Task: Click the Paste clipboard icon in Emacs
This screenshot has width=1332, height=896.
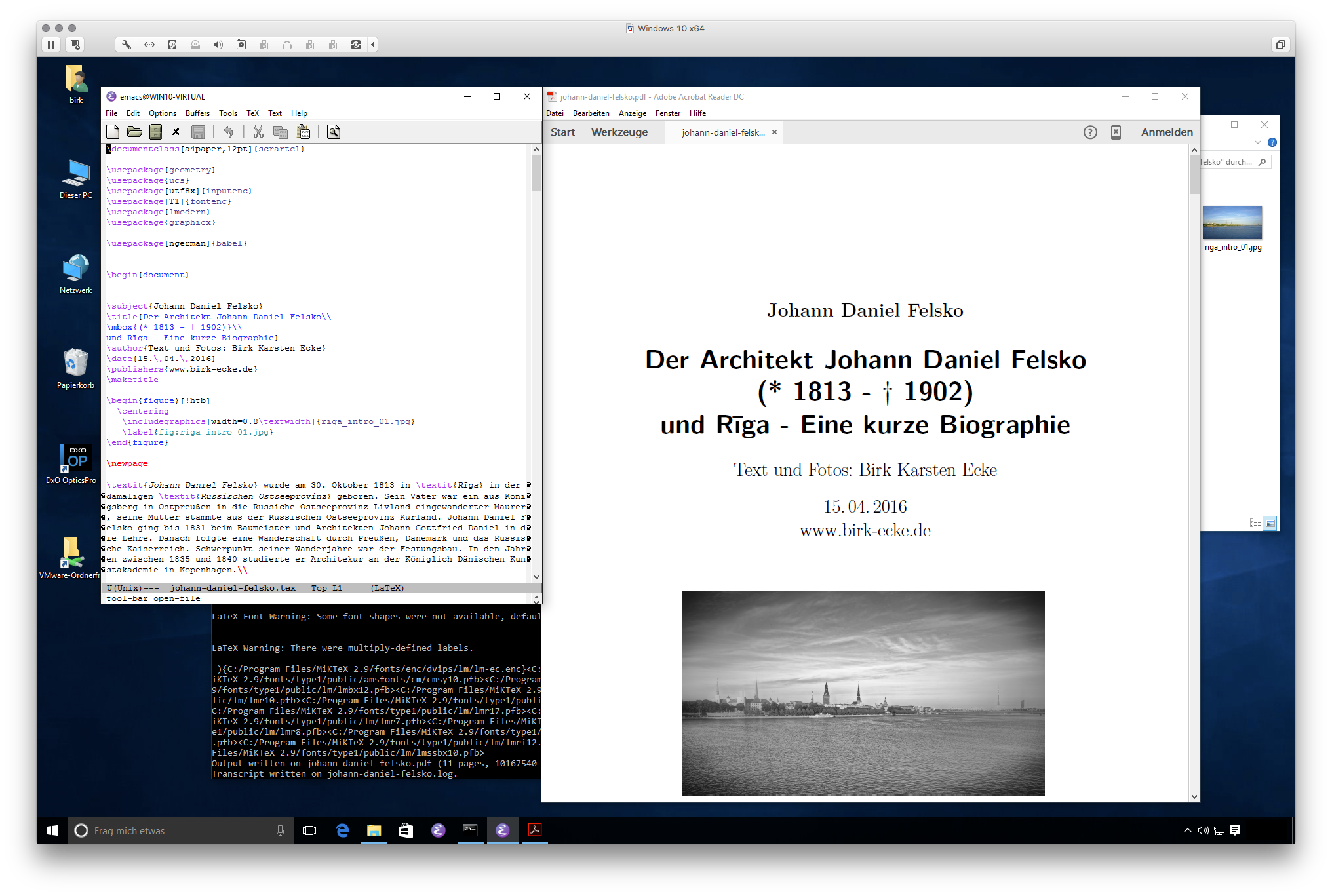Action: tap(303, 132)
